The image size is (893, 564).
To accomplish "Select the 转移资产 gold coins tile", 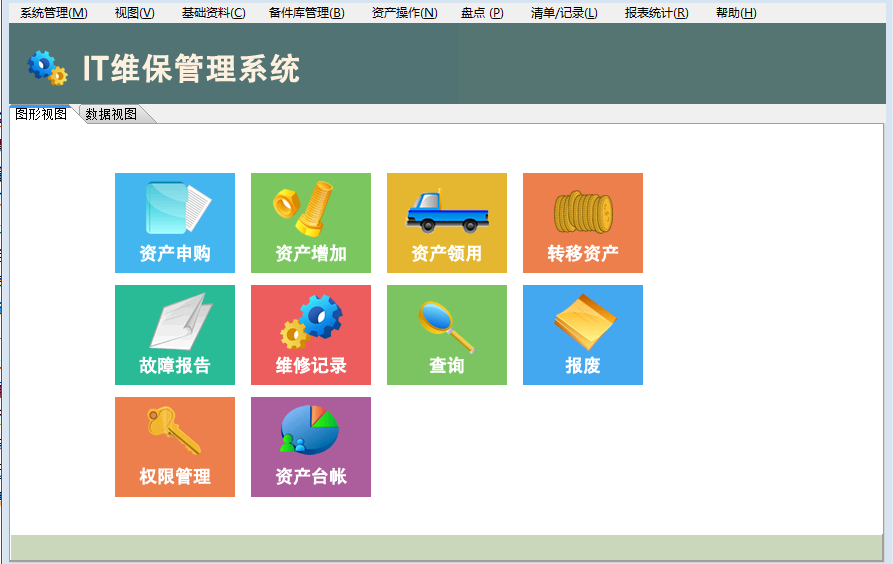I will tap(583, 223).
